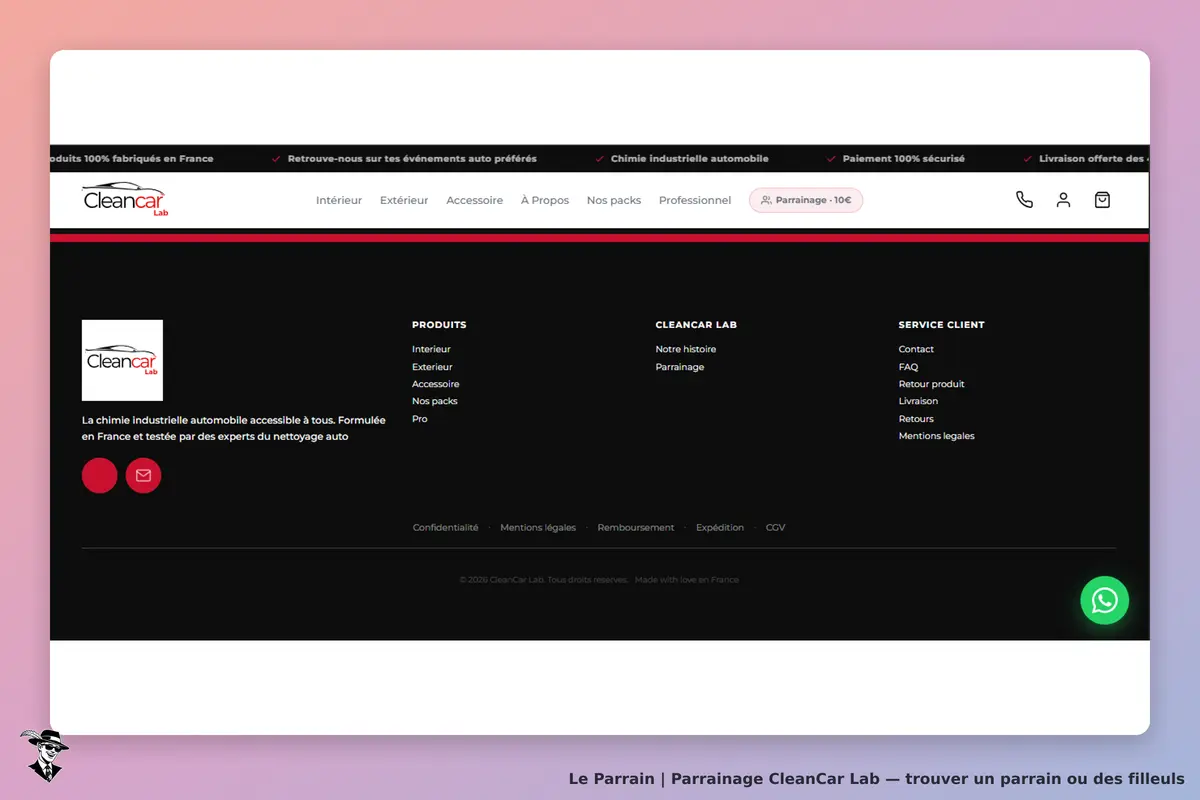
Task: Open Notre histoire footer link
Action: pyautogui.click(x=686, y=349)
